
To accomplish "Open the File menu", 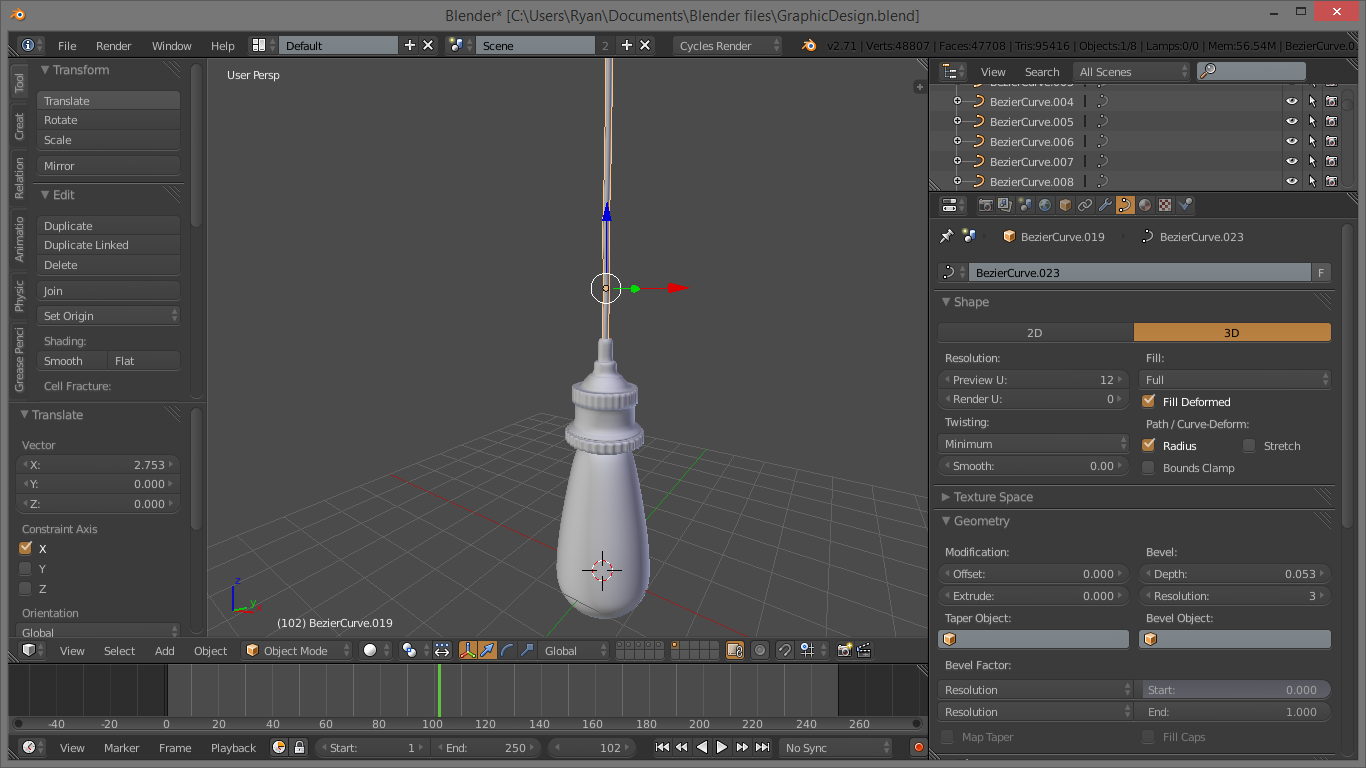I will pyautogui.click(x=67, y=46).
